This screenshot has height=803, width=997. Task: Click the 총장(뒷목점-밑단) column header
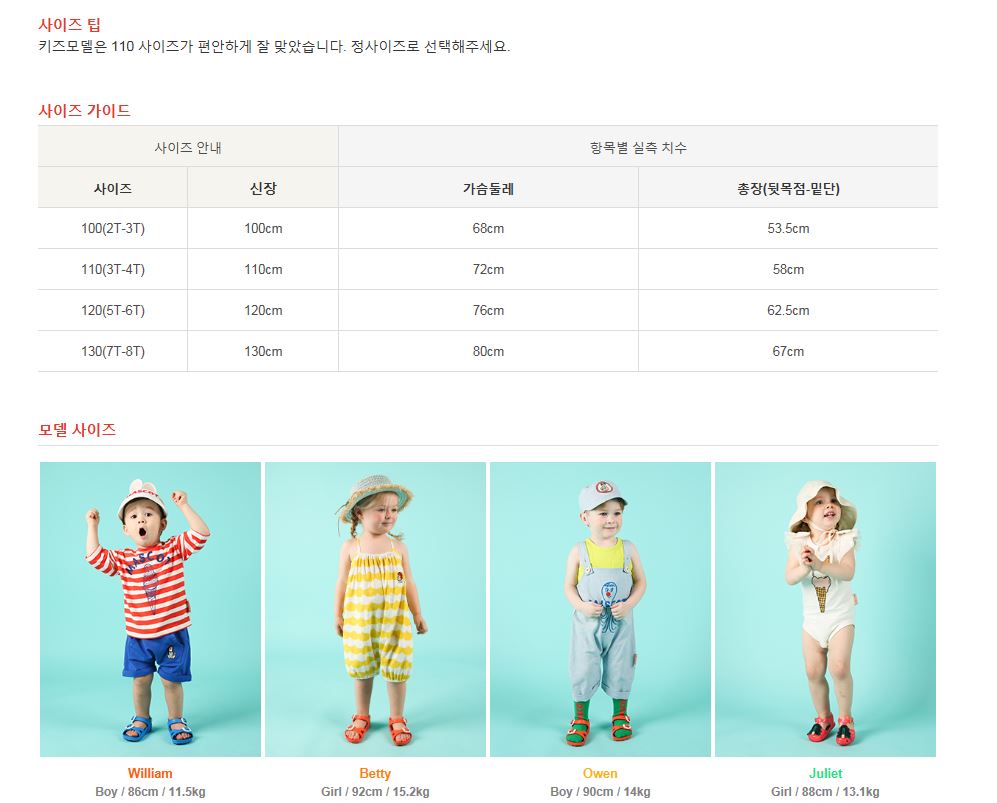tap(788, 188)
